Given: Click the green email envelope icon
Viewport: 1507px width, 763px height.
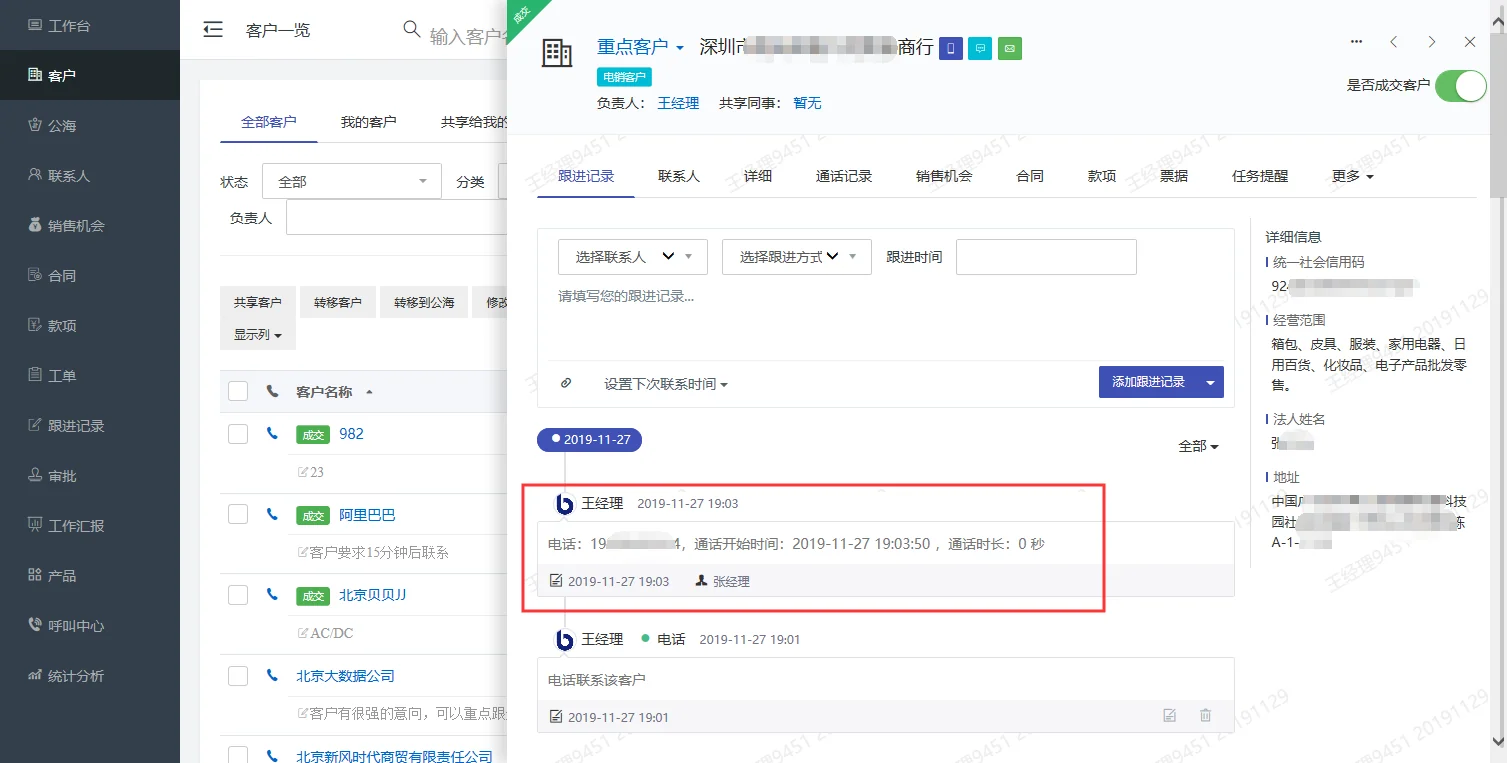Looking at the screenshot, I should pyautogui.click(x=1010, y=48).
